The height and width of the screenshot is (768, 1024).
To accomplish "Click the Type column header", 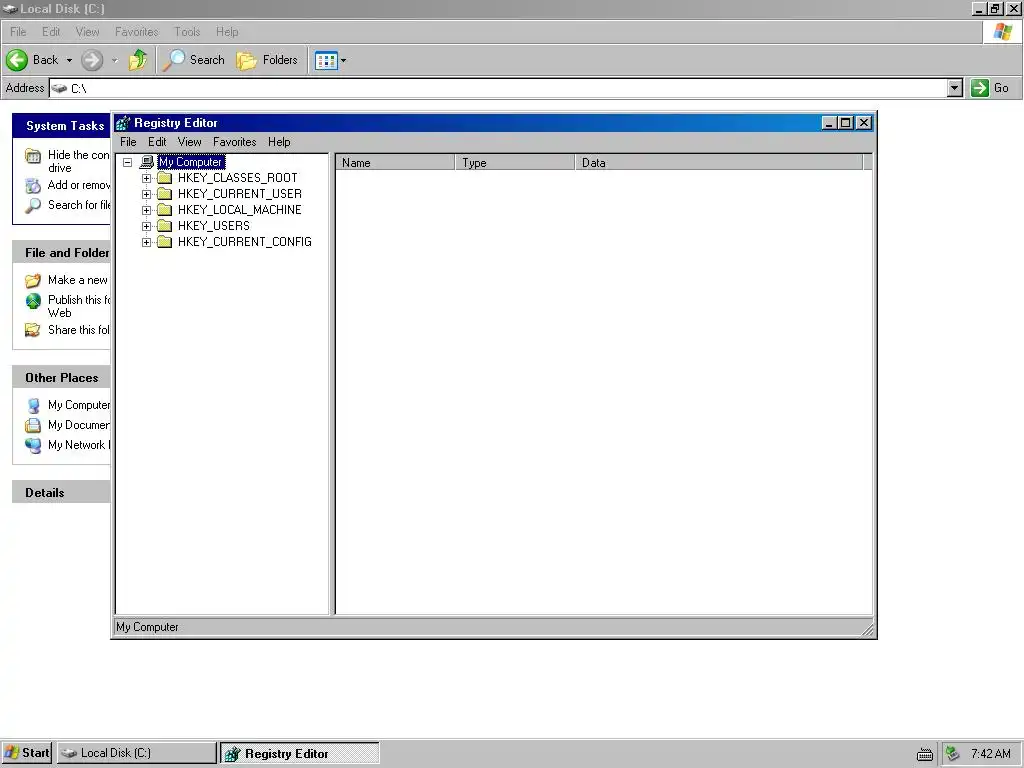I will pos(515,163).
